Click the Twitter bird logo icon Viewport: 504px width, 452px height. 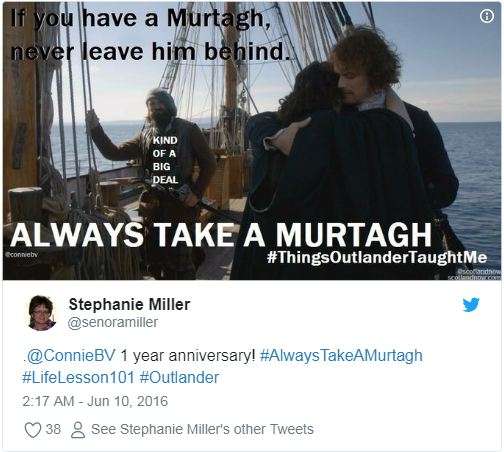point(471,304)
